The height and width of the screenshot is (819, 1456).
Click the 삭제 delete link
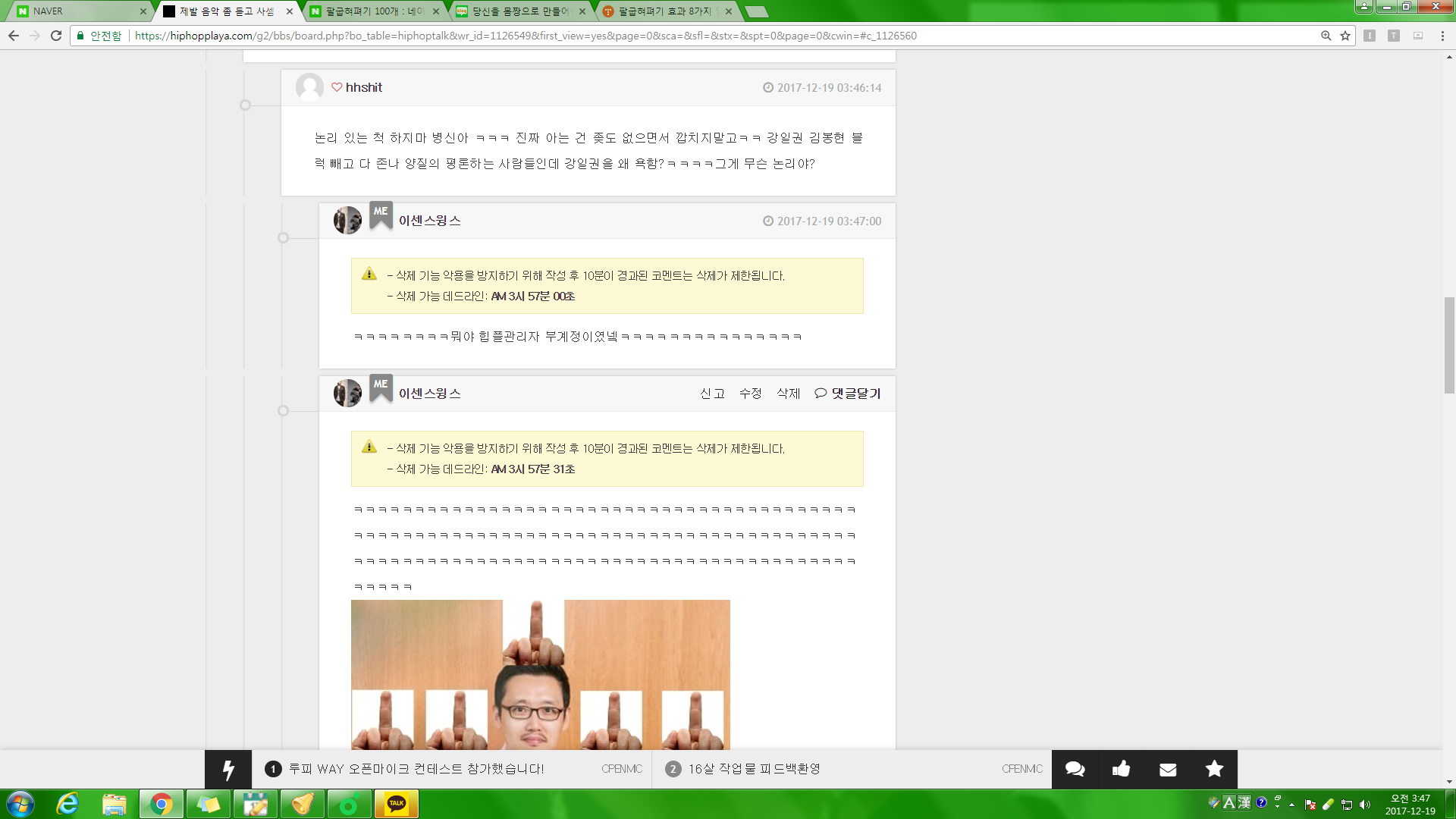788,394
